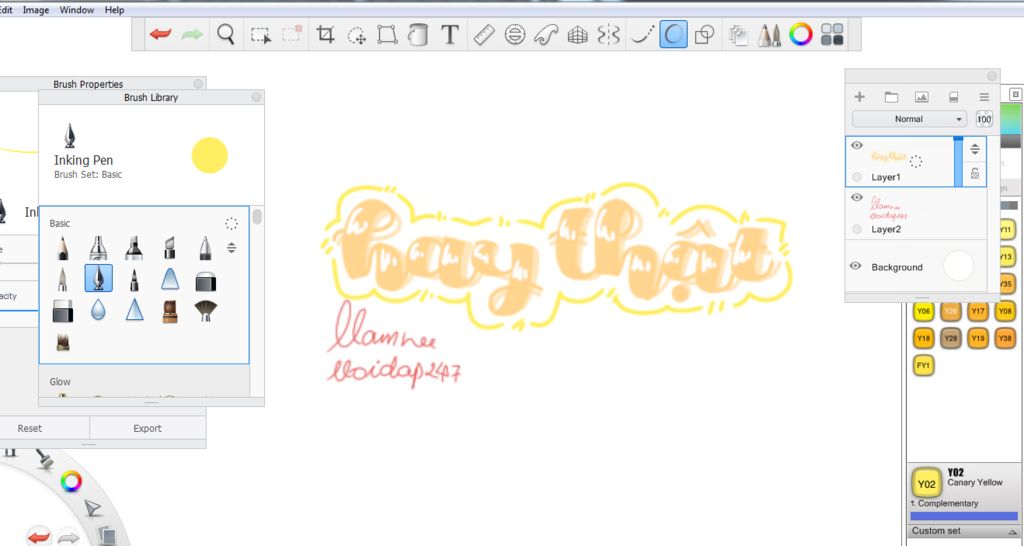Image resolution: width=1024 pixels, height=546 pixels.
Task: Select the Crop tool
Action: pos(325,34)
